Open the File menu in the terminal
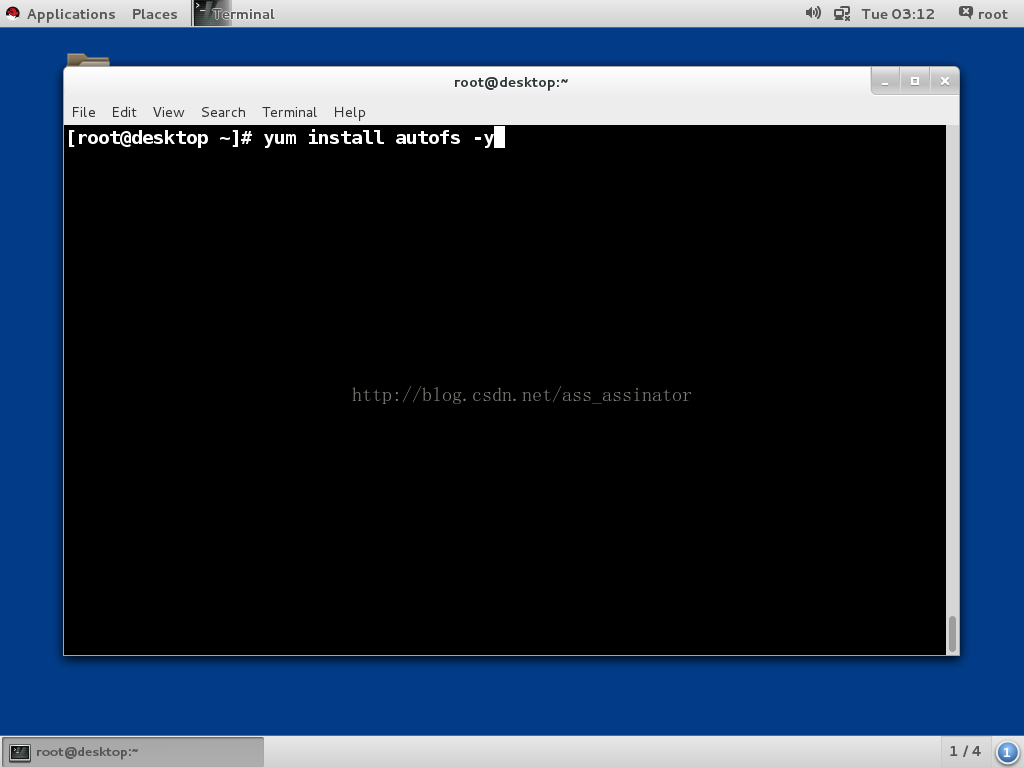Viewport: 1024px width, 768px height. click(84, 112)
